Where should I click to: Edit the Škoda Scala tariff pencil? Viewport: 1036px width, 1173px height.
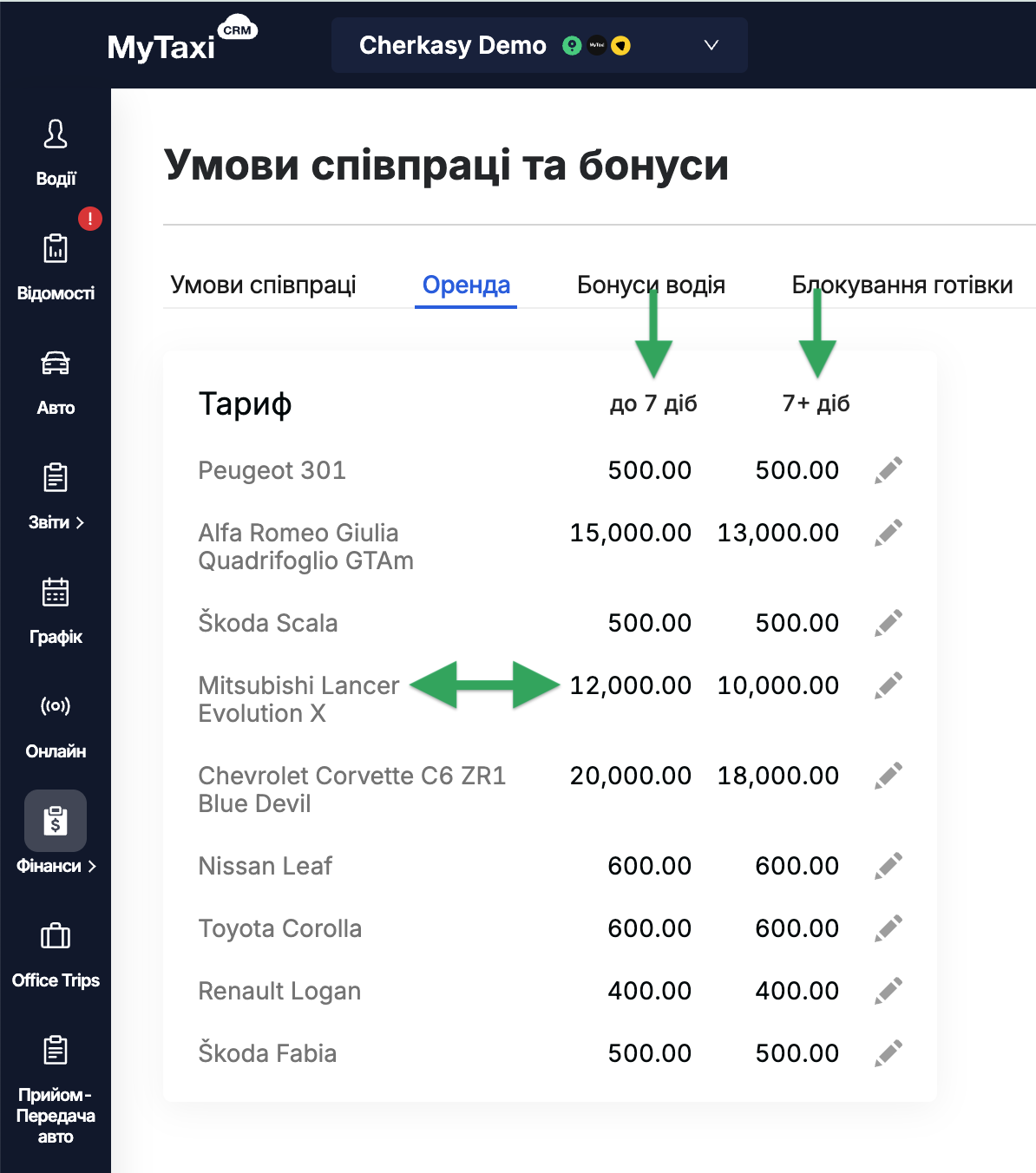pos(888,623)
